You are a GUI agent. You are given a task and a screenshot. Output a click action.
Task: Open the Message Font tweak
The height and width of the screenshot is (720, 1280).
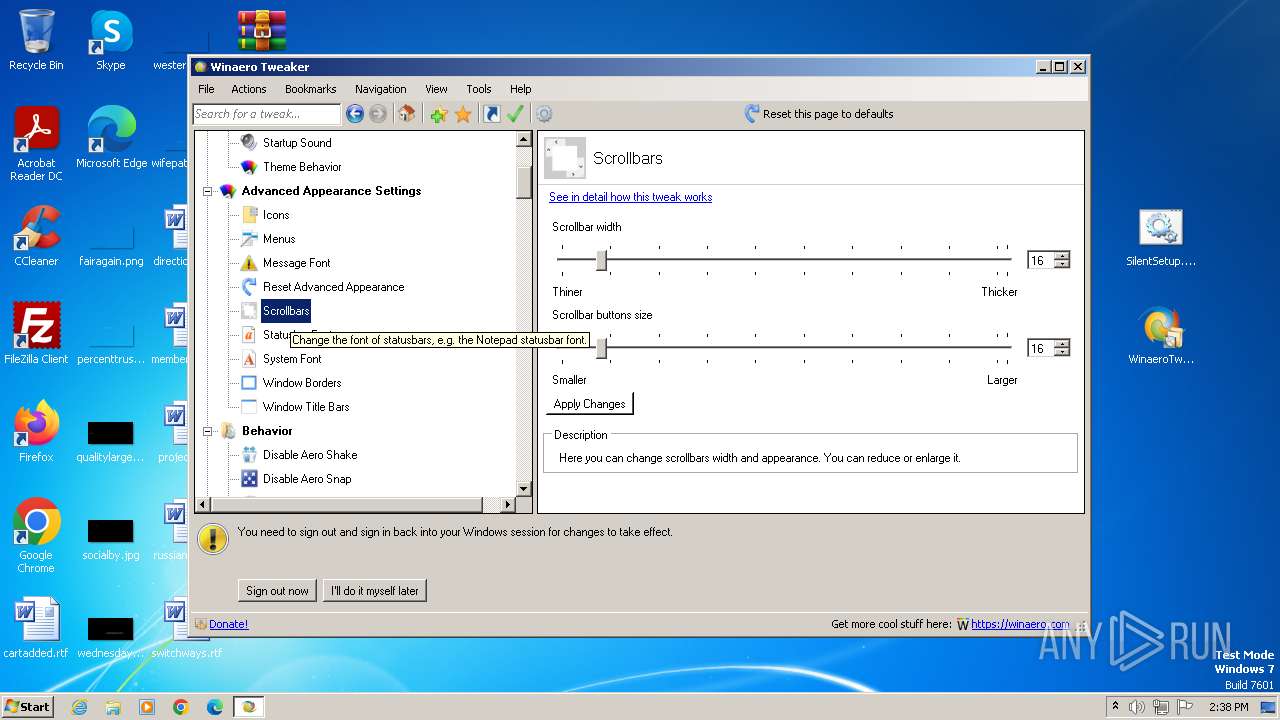[296, 263]
